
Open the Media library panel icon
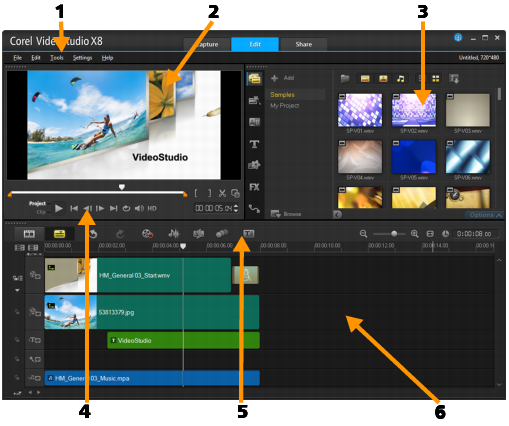pyautogui.click(x=255, y=79)
